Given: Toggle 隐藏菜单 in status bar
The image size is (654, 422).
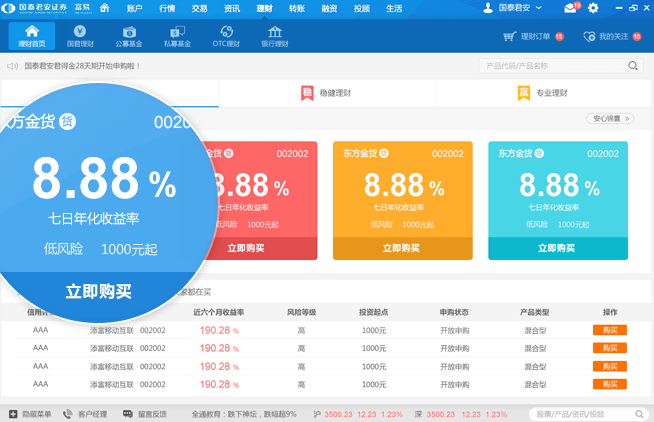Looking at the screenshot, I should click(30, 414).
